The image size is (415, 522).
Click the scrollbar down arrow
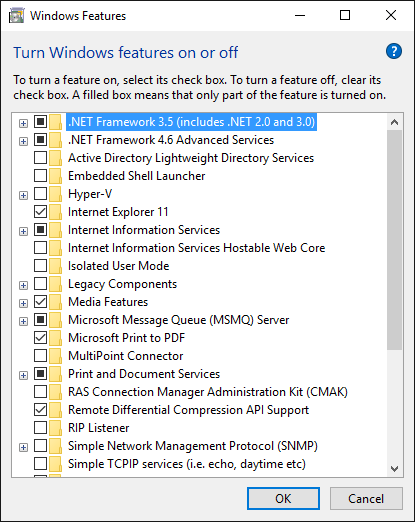pos(395,469)
